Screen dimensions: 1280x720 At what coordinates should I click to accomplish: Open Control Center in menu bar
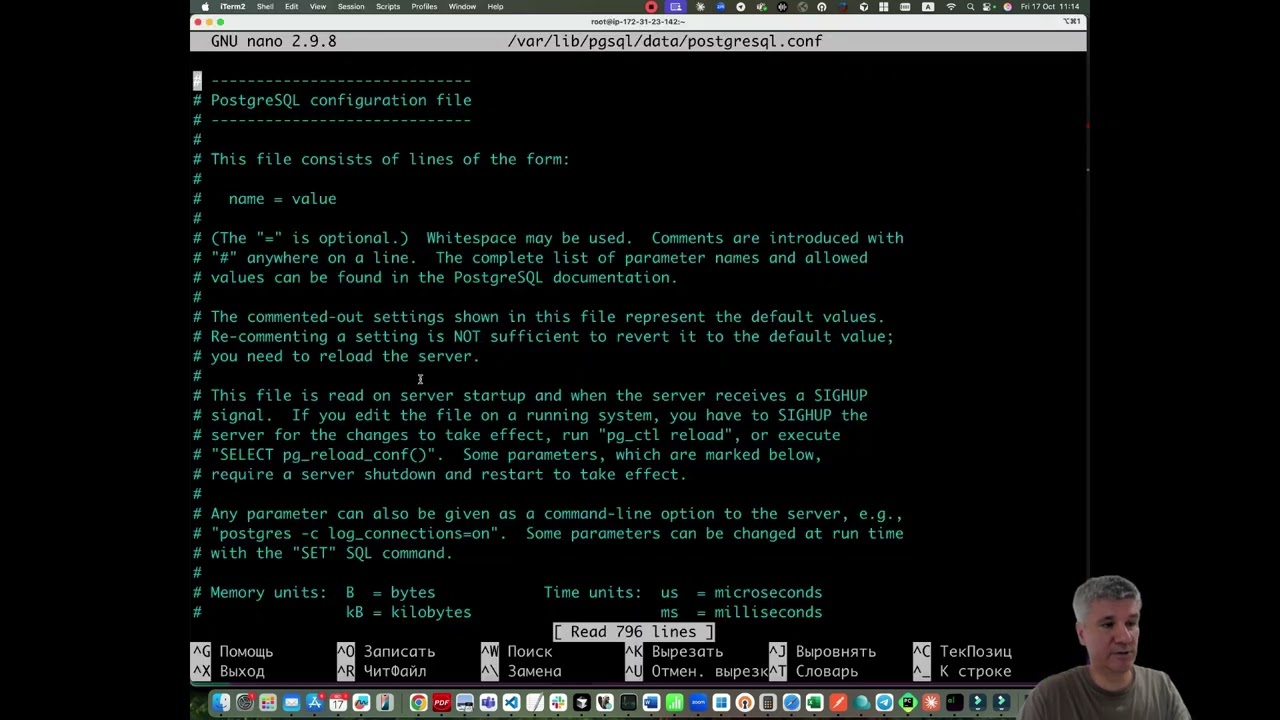pyautogui.click(x=987, y=6)
